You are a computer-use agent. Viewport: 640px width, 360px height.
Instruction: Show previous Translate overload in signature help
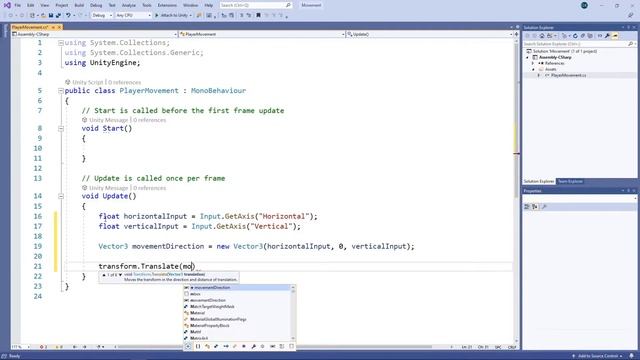(x=104, y=275)
